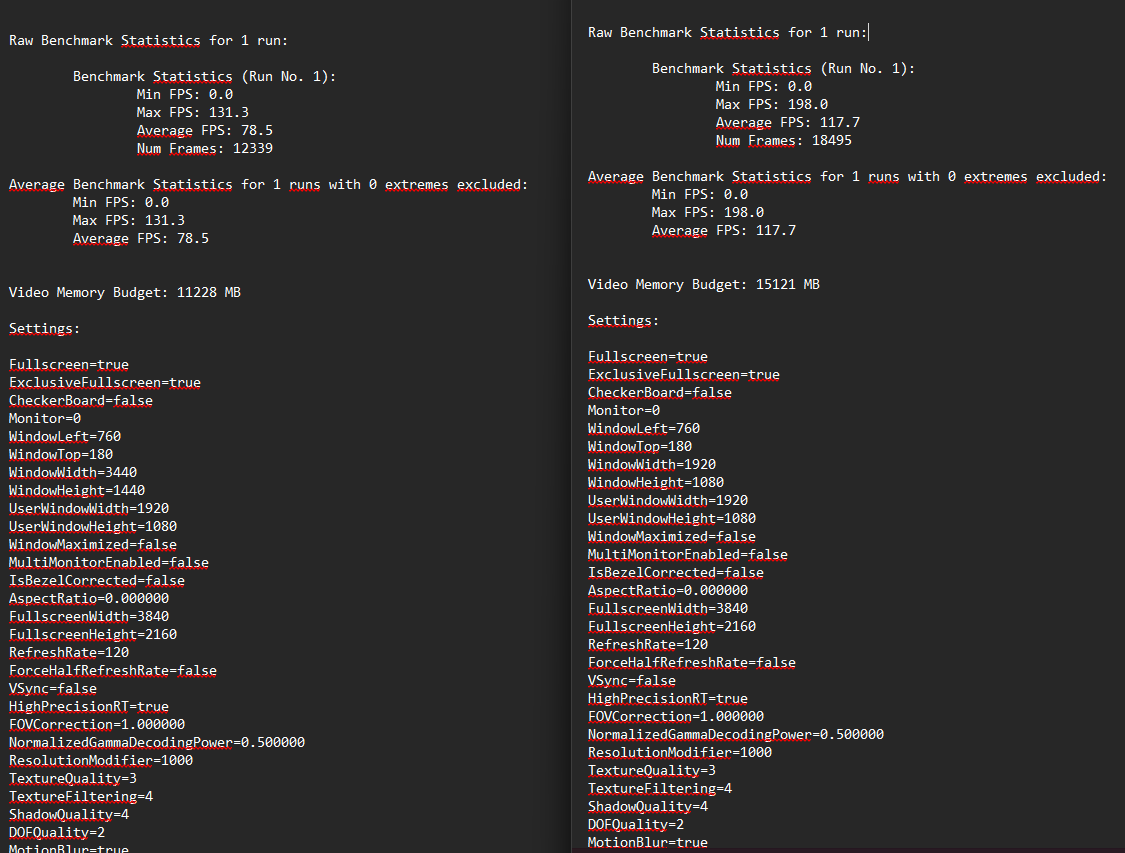Click the right pane's MotionBlur=true line
This screenshot has width=1125, height=853.
pyautogui.click(x=647, y=843)
